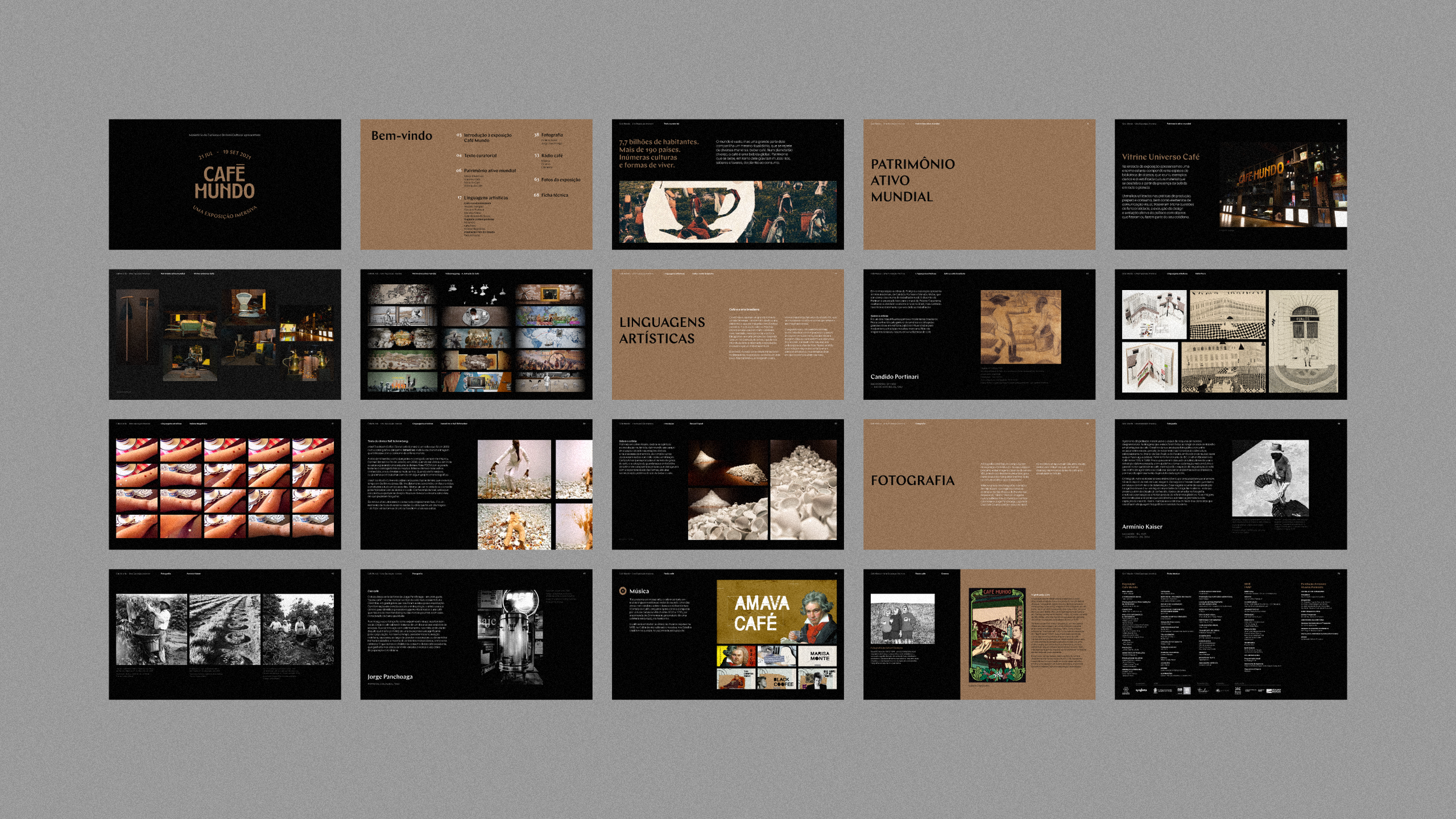Image resolution: width=1456 pixels, height=819 pixels.
Task: Click the 'AMAVA CAFÉ' Beethoven image
Action: 776,611
